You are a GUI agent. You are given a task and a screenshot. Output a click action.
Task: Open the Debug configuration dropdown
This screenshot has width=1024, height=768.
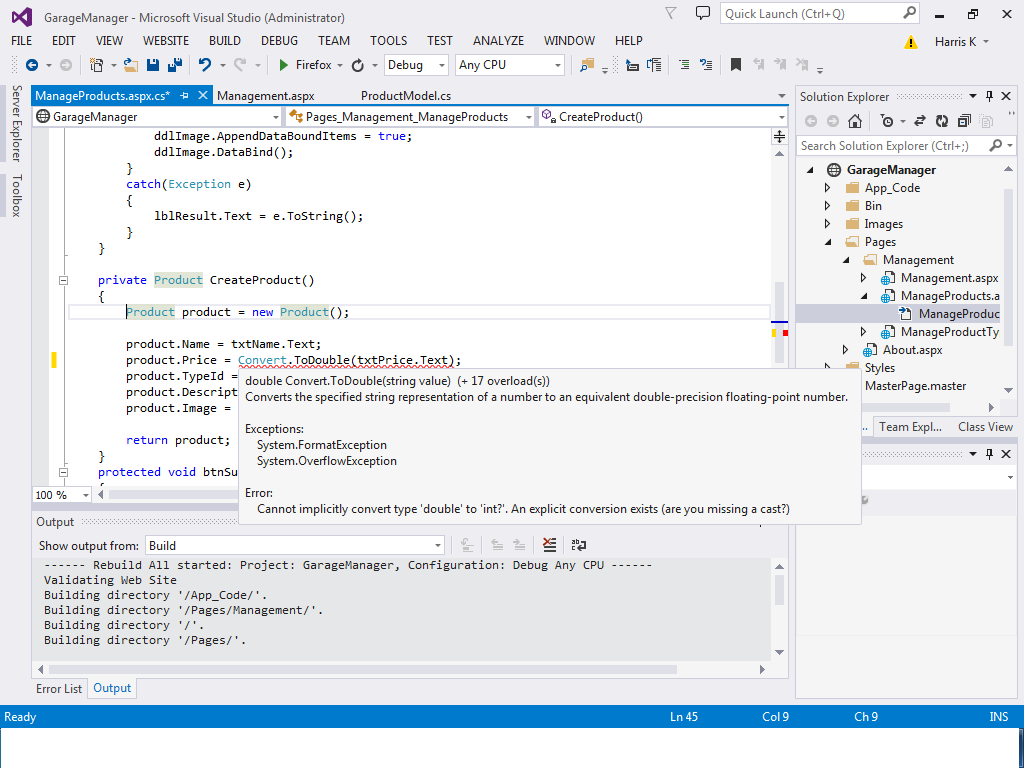pyautogui.click(x=416, y=65)
